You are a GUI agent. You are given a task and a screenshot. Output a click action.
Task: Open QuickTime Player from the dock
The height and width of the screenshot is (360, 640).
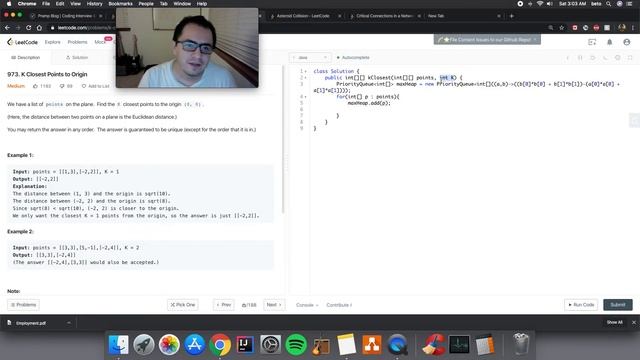point(397,345)
